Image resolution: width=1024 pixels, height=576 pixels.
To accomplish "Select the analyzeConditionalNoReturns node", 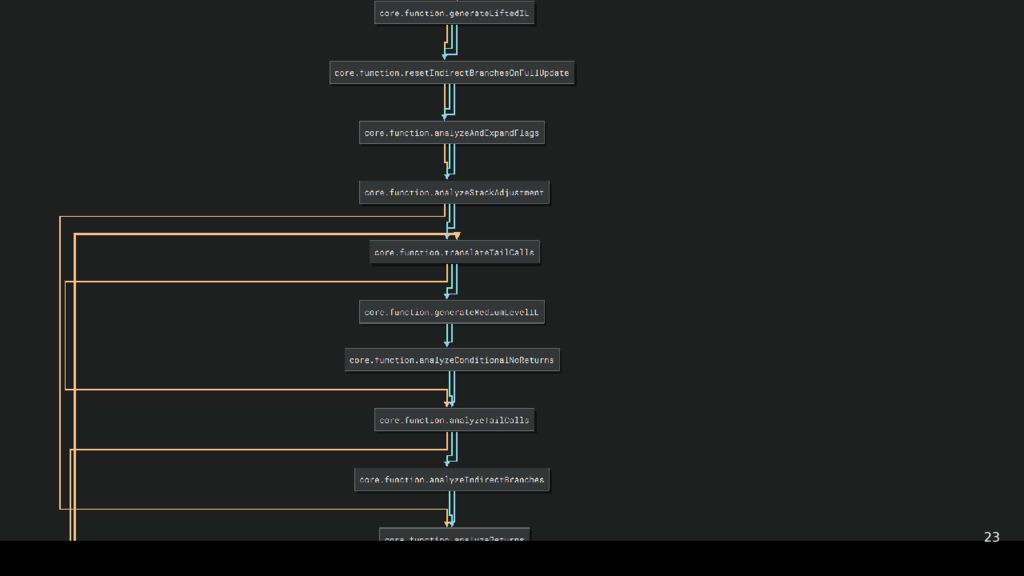I will pyautogui.click(x=452, y=360).
